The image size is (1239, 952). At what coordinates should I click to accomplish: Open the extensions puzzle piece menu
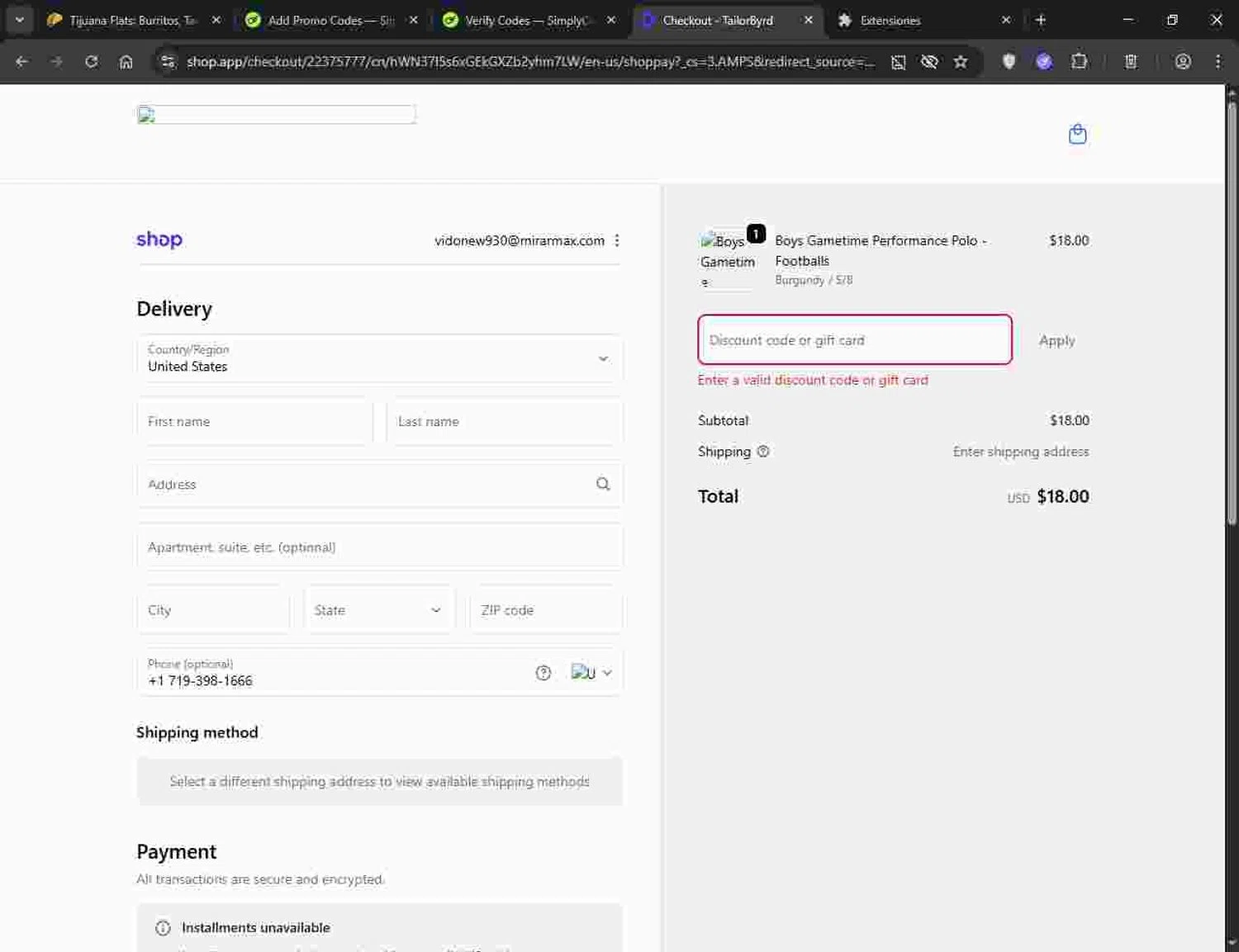coord(1079,61)
